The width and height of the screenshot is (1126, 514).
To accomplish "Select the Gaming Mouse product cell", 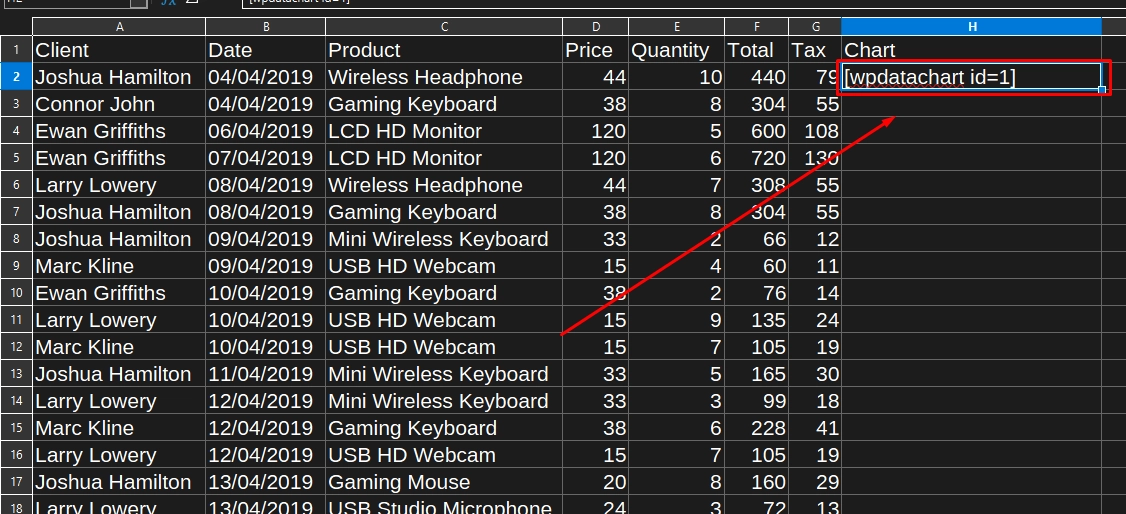I will pos(444,482).
